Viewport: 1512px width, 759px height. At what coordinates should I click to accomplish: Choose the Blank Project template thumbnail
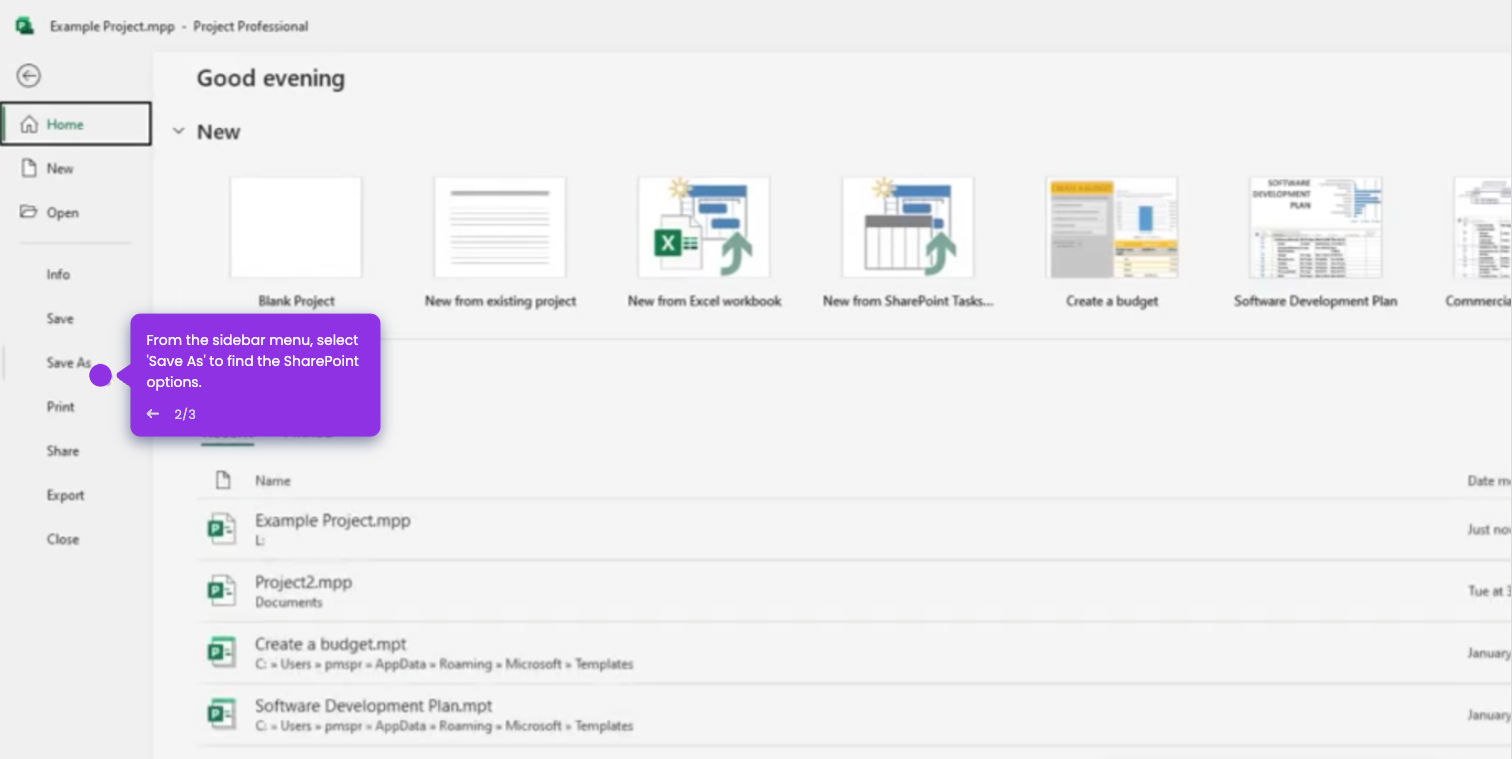pos(296,227)
